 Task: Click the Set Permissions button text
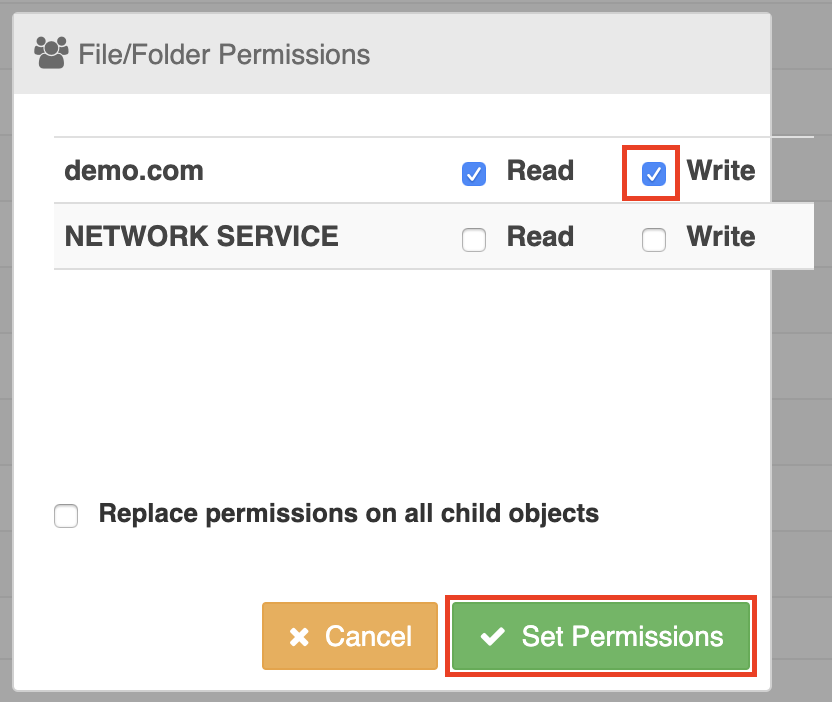pos(622,636)
